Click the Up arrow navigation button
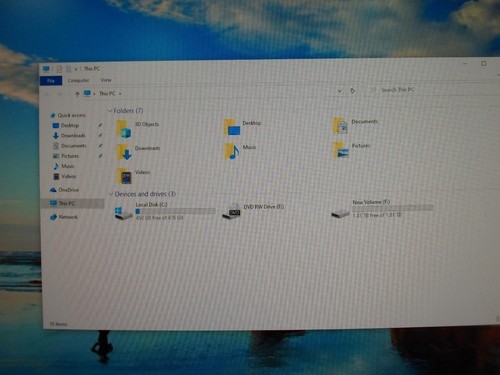Screen dimensions: 500x375 point(77,94)
